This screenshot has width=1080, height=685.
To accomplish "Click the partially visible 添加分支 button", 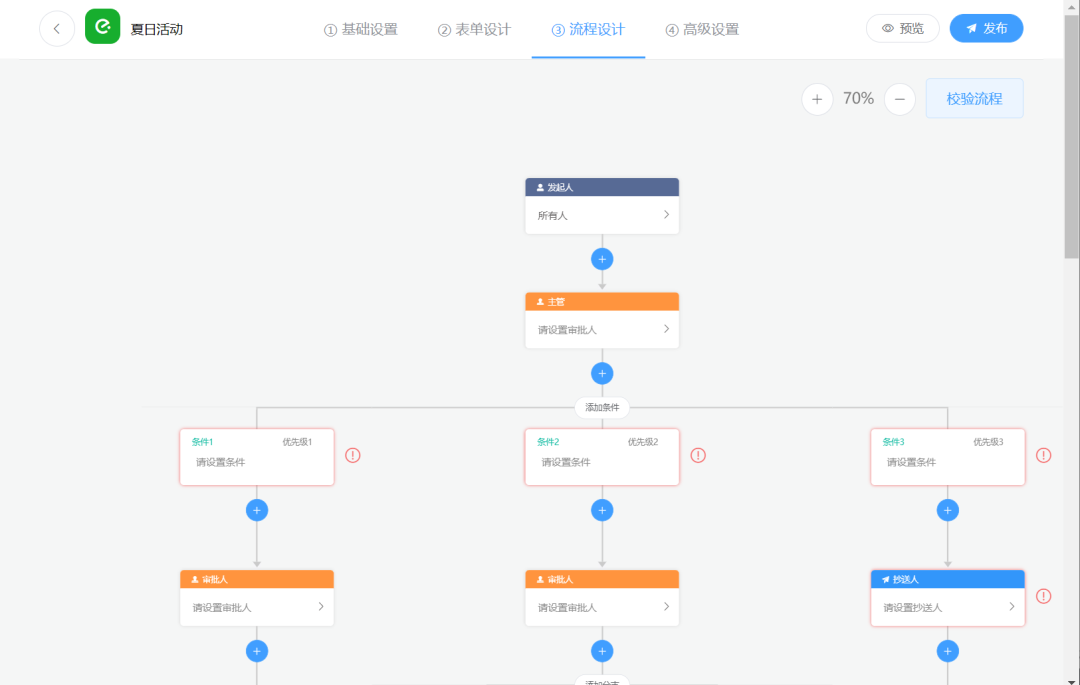I will pyautogui.click(x=602, y=680).
